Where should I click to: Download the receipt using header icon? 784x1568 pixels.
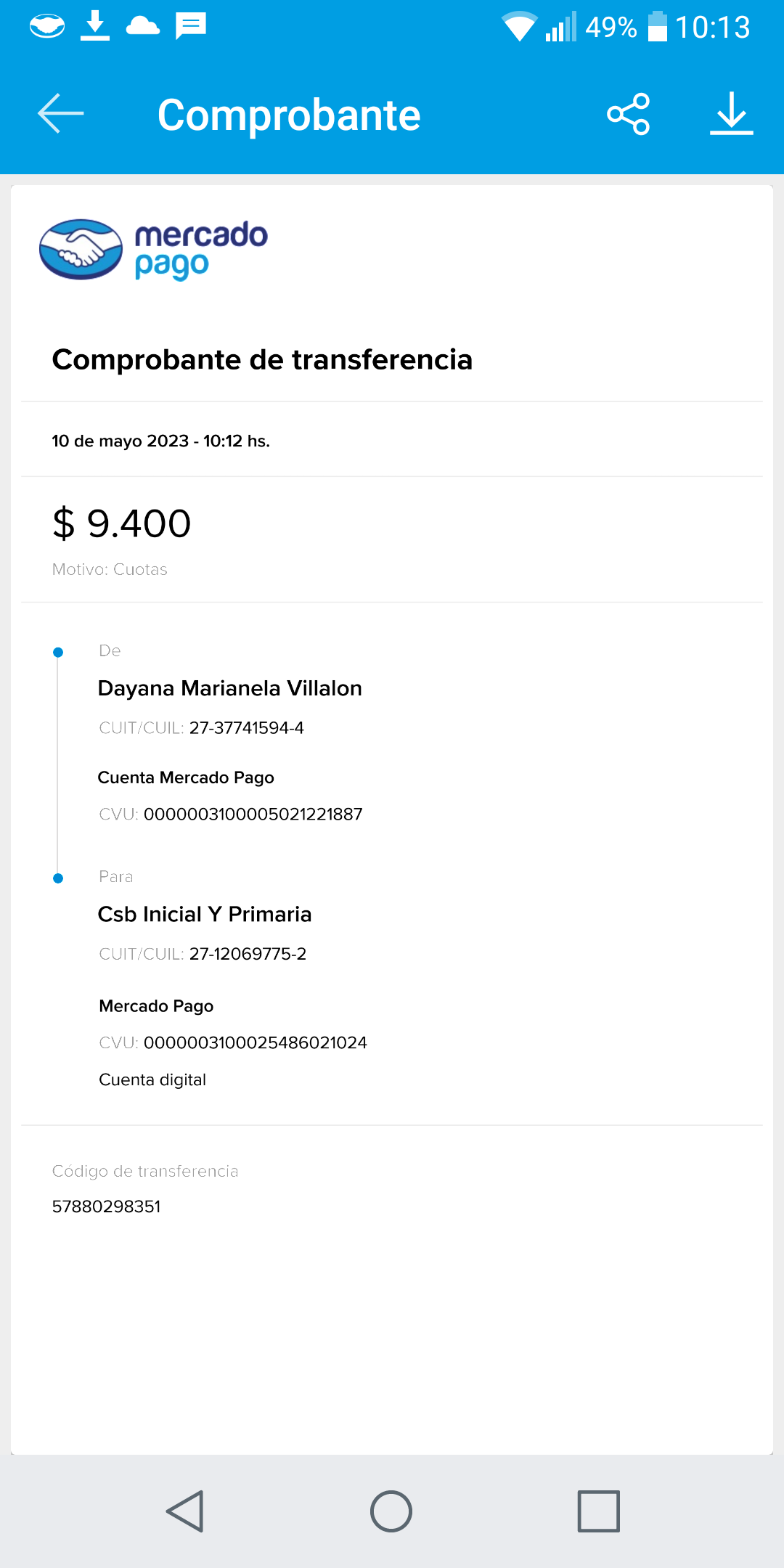coord(731,114)
